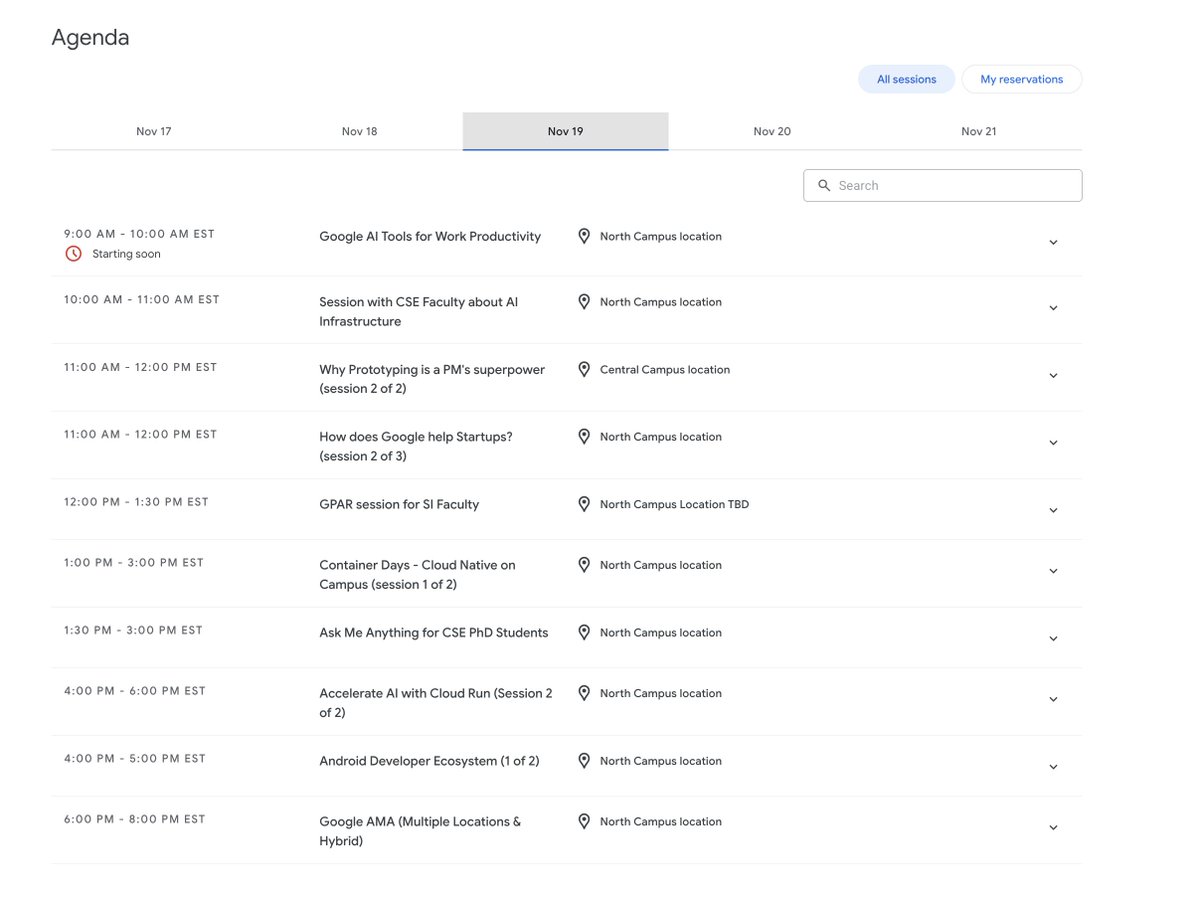The height and width of the screenshot is (902, 1199).
Task: Show All sessions filter
Action: (906, 79)
